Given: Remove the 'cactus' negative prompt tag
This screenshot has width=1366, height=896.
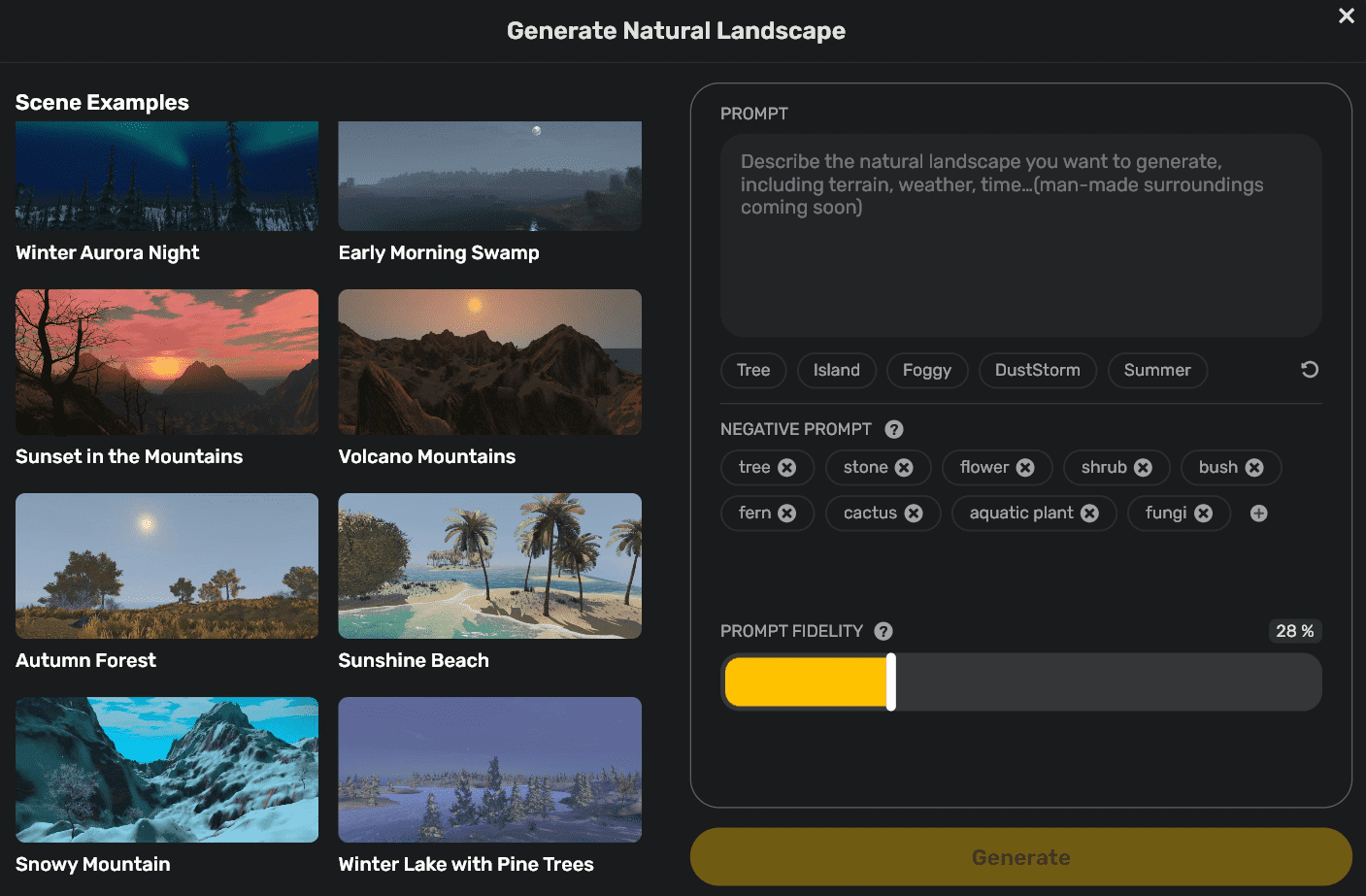Looking at the screenshot, I should pos(914,514).
